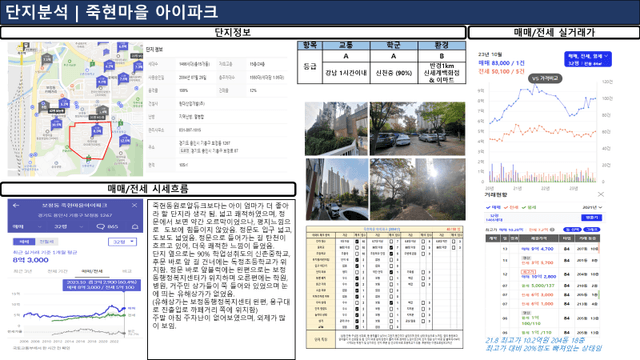Switch to the 매매/전세 chart tab
This screenshot has width=640, height=360.
click(x=92, y=271)
